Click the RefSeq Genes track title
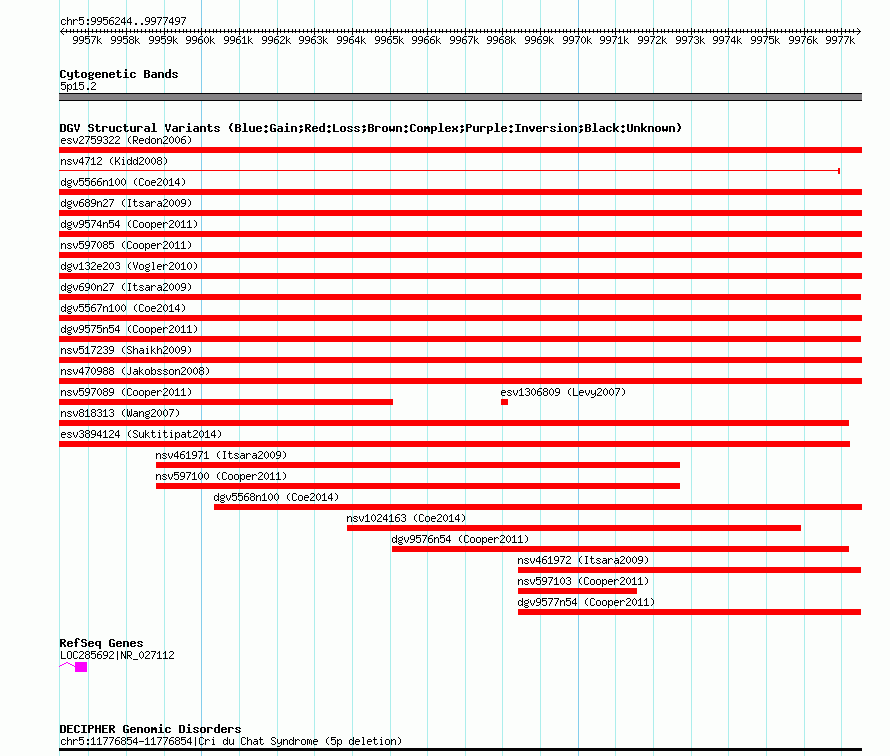The width and height of the screenshot is (890, 756). click(x=101, y=642)
